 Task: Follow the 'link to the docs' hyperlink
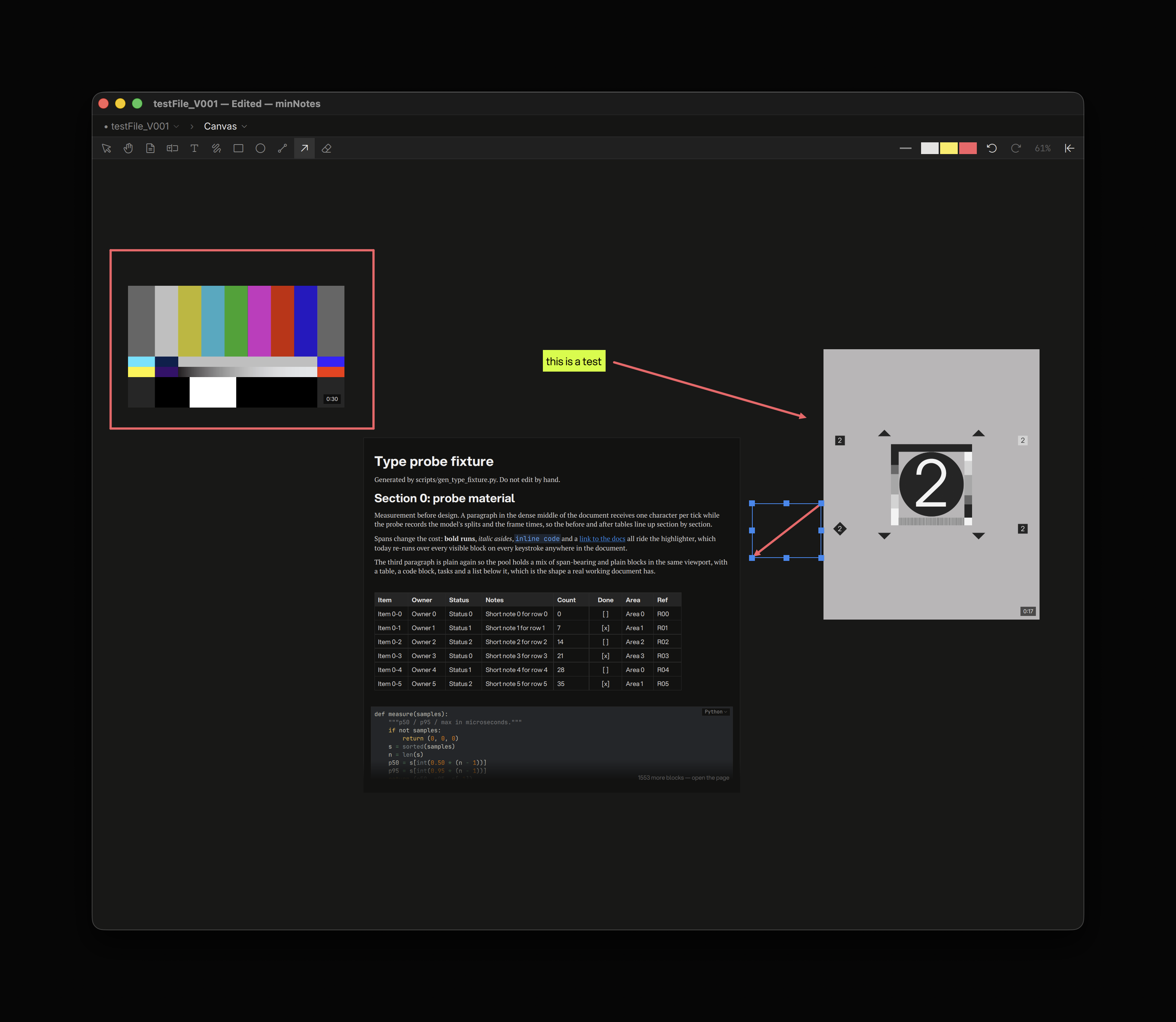(602, 539)
